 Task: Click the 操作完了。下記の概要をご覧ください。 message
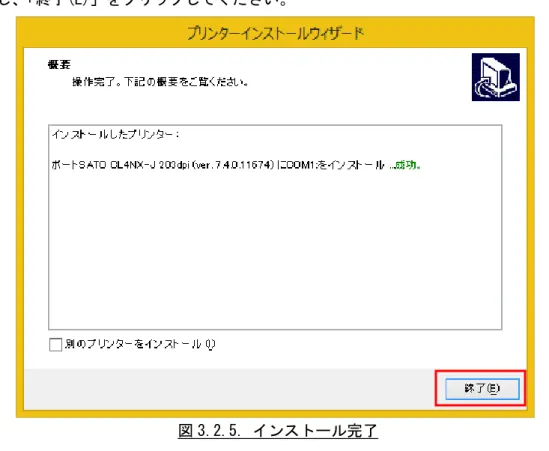pyautogui.click(x=160, y=82)
